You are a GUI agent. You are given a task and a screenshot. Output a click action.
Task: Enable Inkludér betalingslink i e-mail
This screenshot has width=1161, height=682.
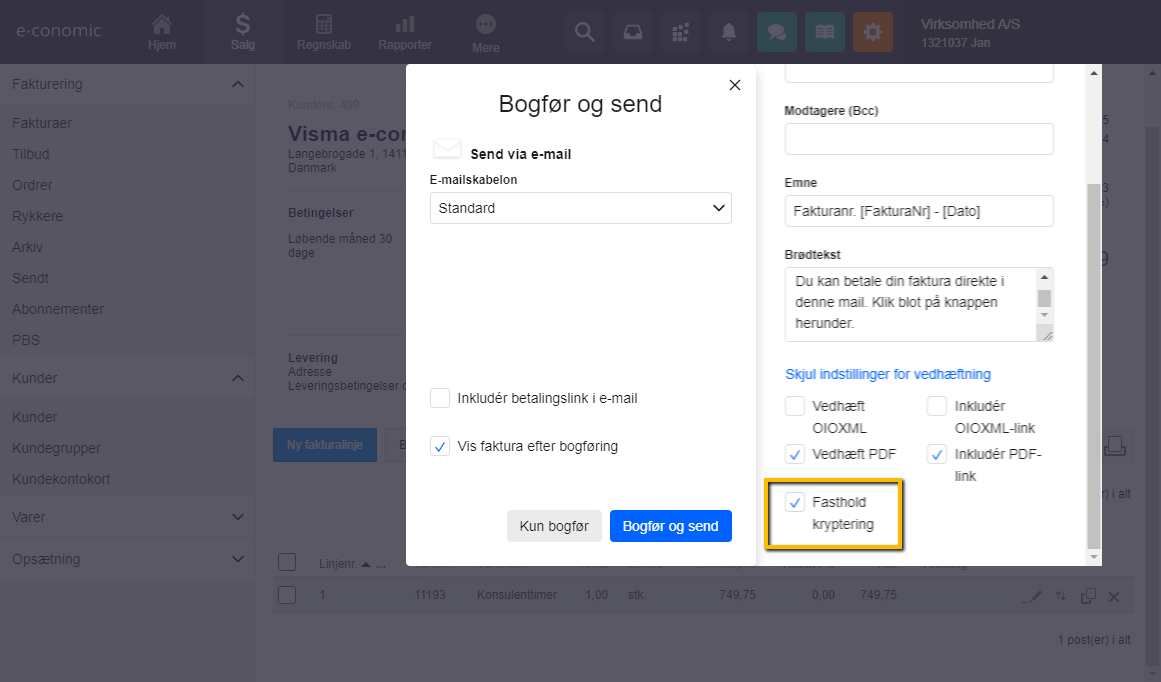pyautogui.click(x=440, y=398)
